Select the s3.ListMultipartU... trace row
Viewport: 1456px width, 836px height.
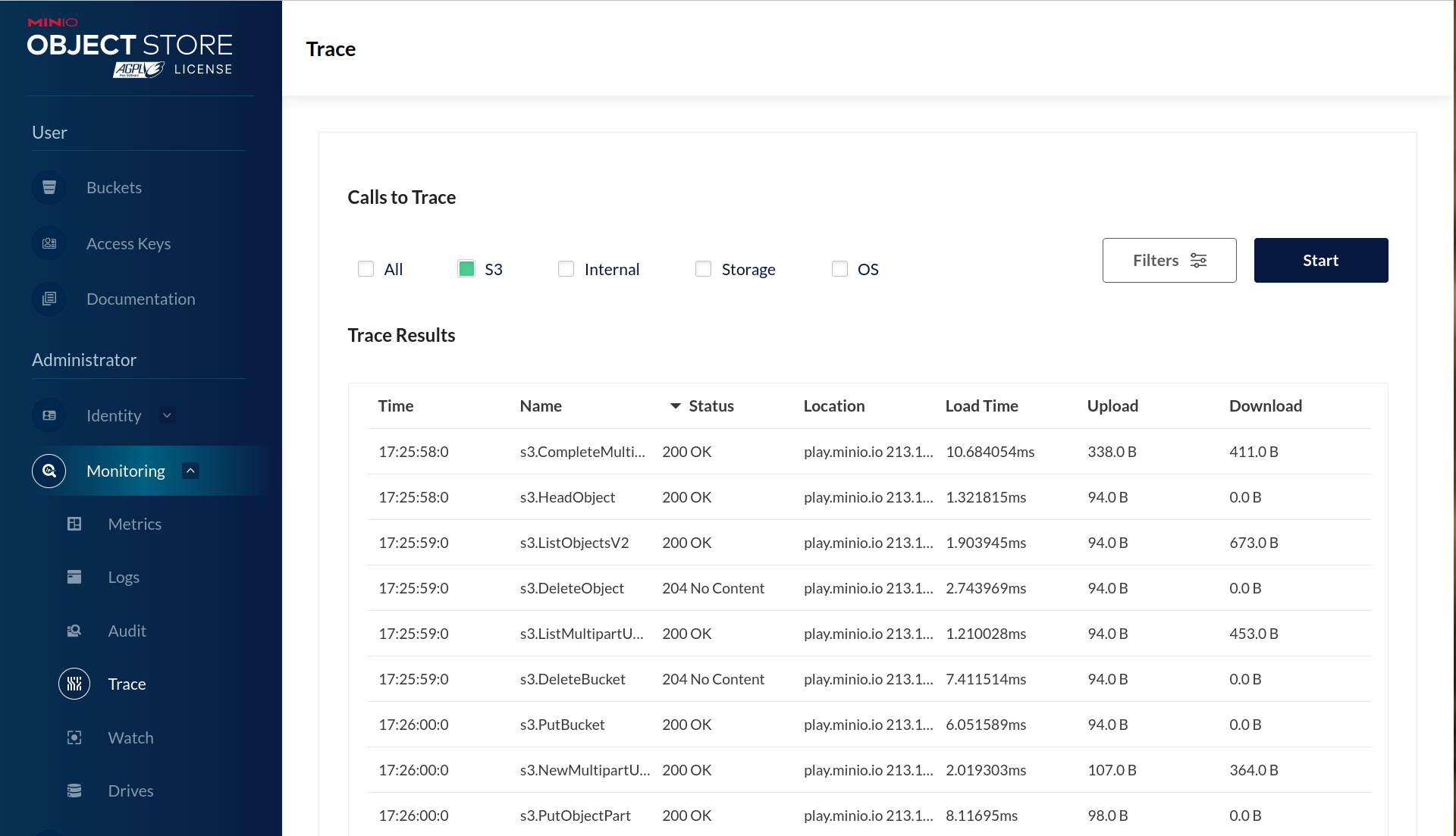pyautogui.click(x=869, y=634)
